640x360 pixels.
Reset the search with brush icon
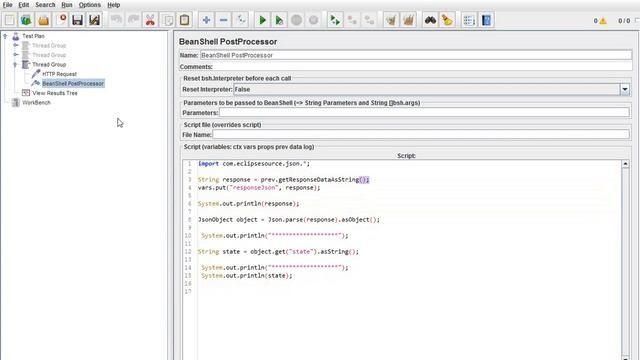447,20
